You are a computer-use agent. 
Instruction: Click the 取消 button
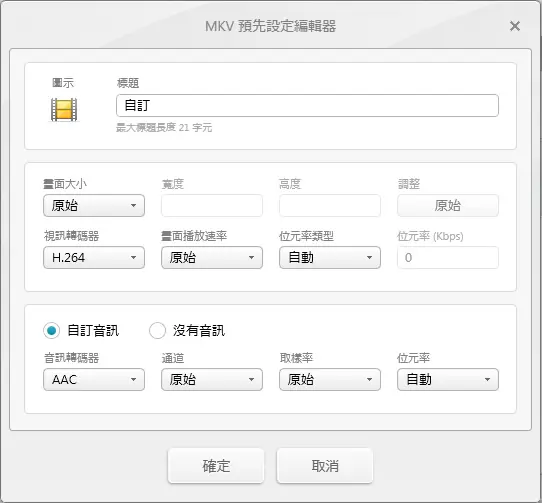click(x=325, y=466)
